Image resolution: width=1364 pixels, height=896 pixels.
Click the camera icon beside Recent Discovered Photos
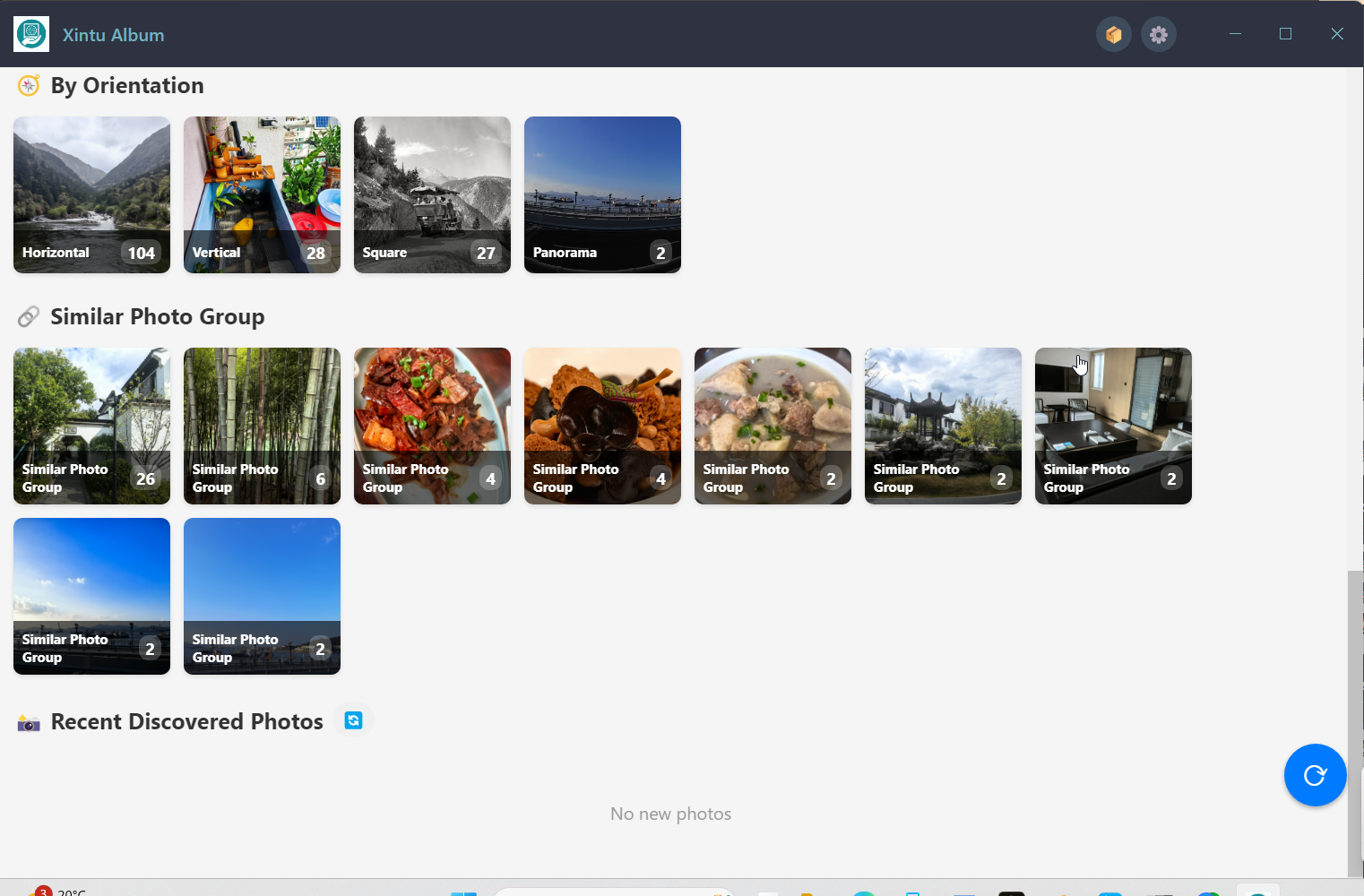pos(29,722)
